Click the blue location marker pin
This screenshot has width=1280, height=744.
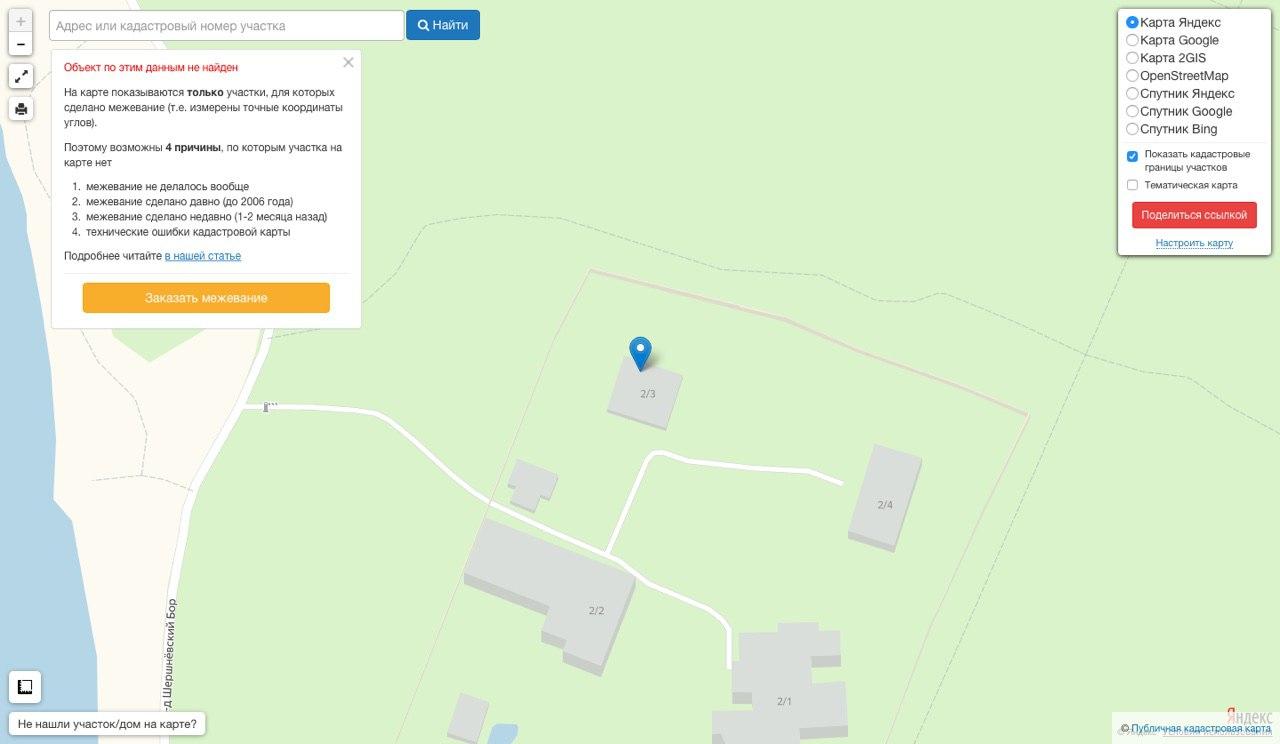coord(640,354)
